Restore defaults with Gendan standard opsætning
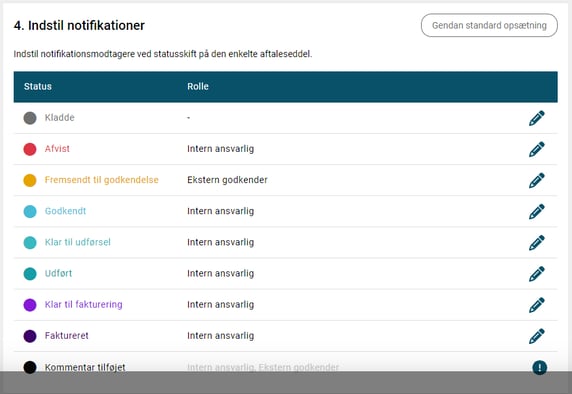This screenshot has height=394, width=572. (489, 26)
